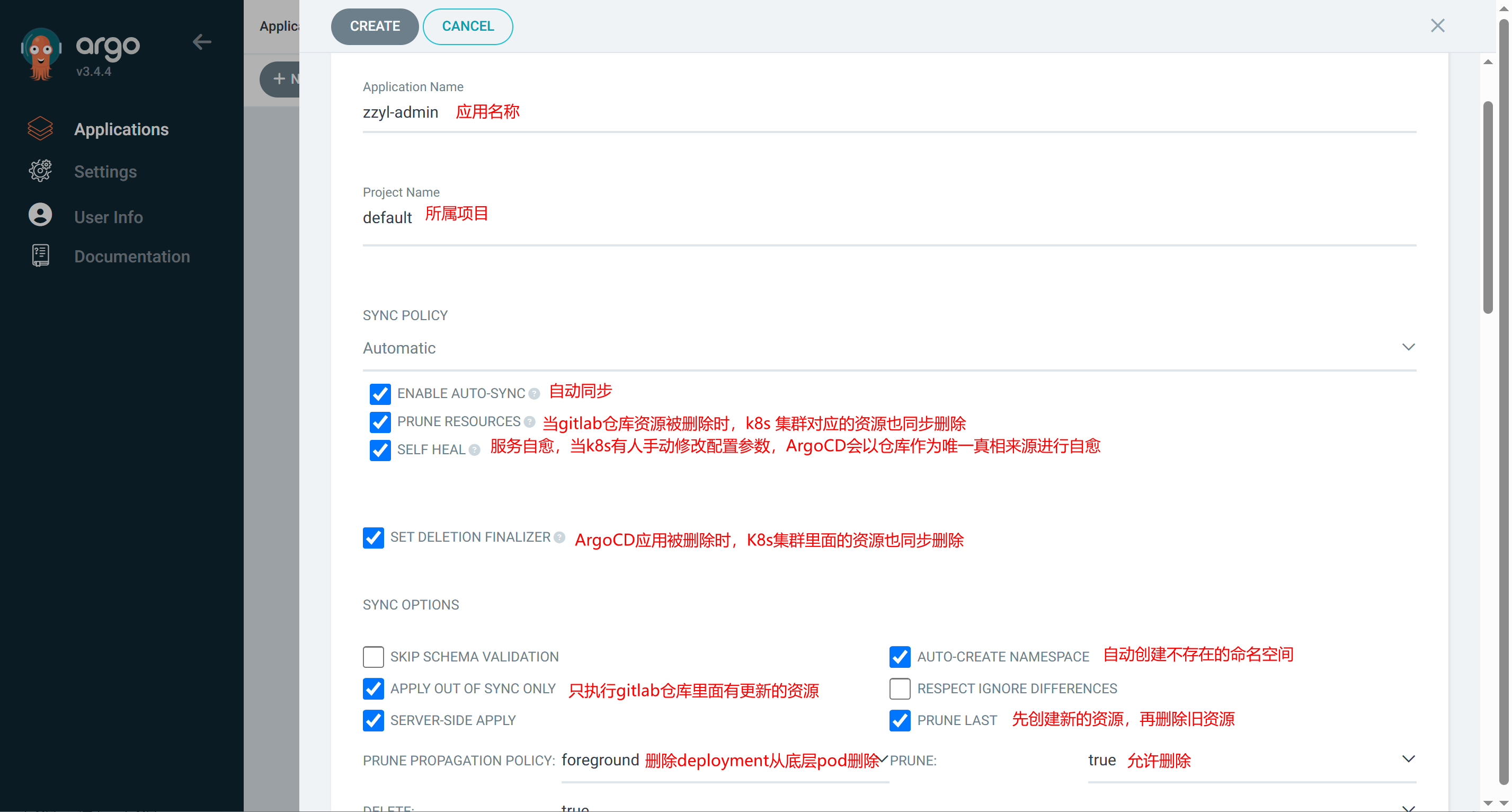This screenshot has height=812, width=1512.
Task: Close the create panel with X
Action: (1437, 26)
